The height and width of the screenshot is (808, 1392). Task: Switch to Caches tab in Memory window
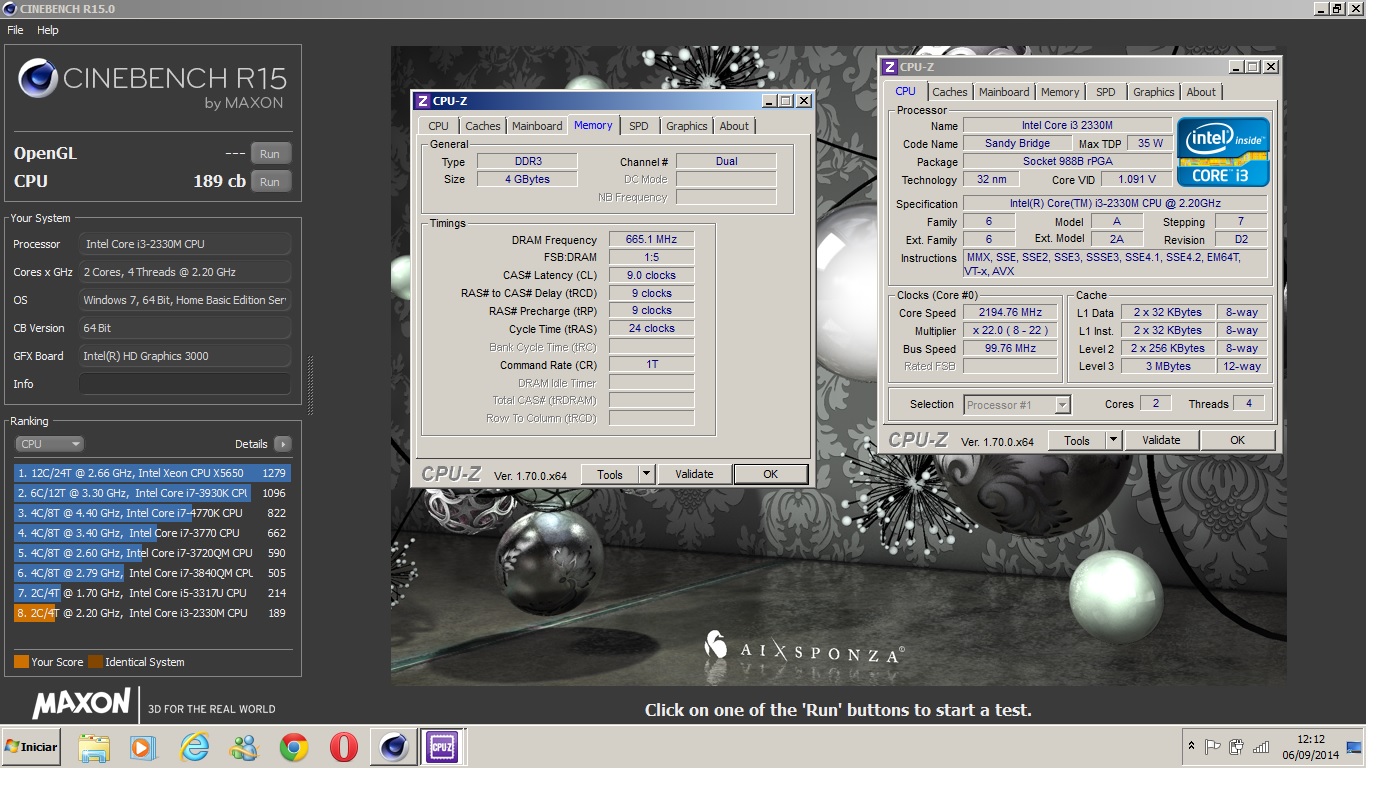point(483,126)
